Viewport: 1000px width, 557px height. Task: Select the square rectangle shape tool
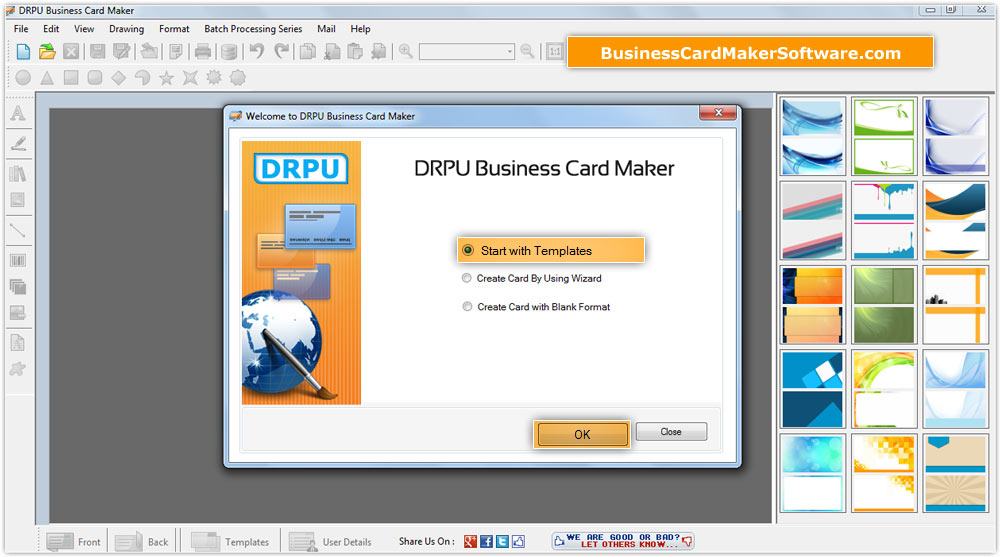pyautogui.click(x=71, y=78)
